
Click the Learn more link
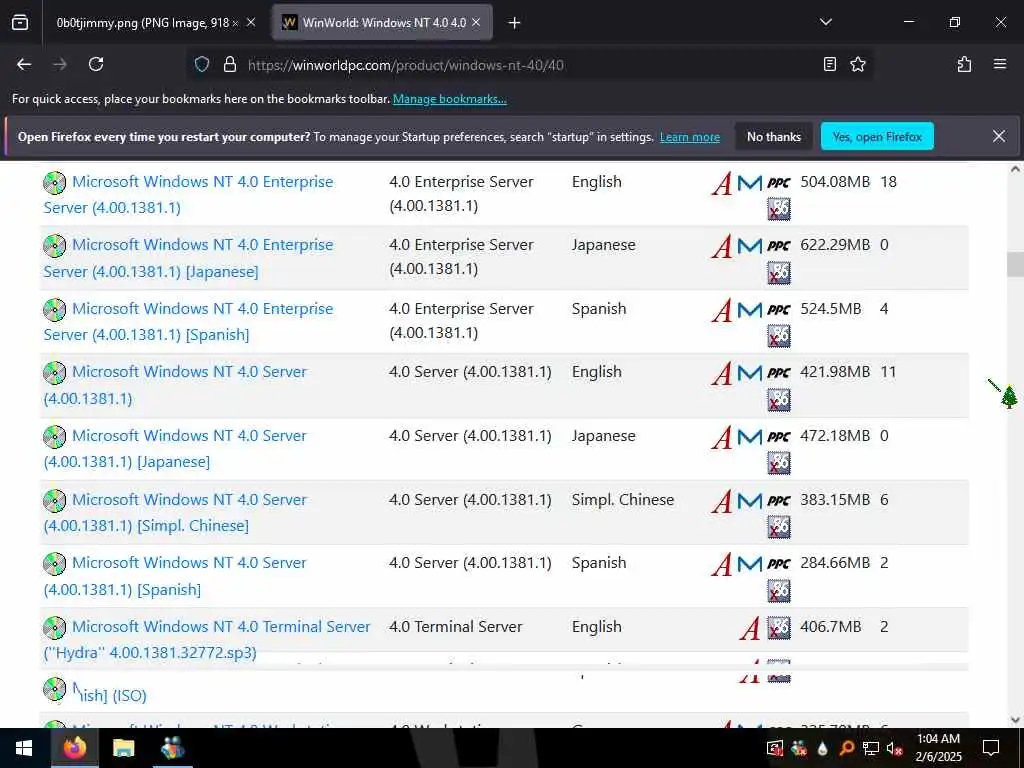pos(690,137)
